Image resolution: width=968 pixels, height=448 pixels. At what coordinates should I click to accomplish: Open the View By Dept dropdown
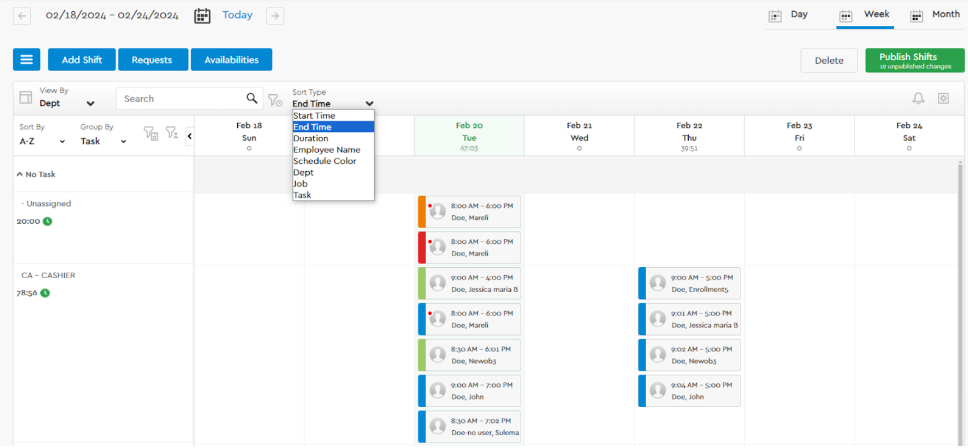click(67, 104)
